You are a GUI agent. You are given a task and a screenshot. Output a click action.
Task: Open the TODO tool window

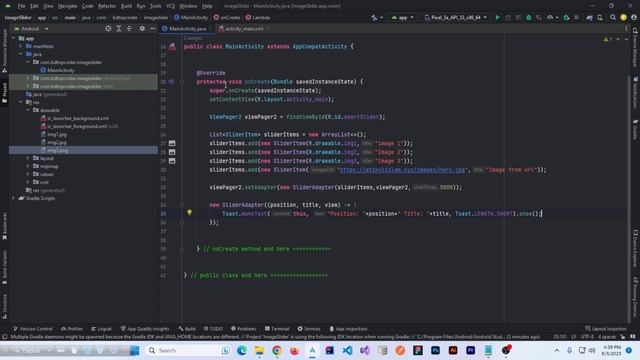pyautogui.click(x=213, y=329)
